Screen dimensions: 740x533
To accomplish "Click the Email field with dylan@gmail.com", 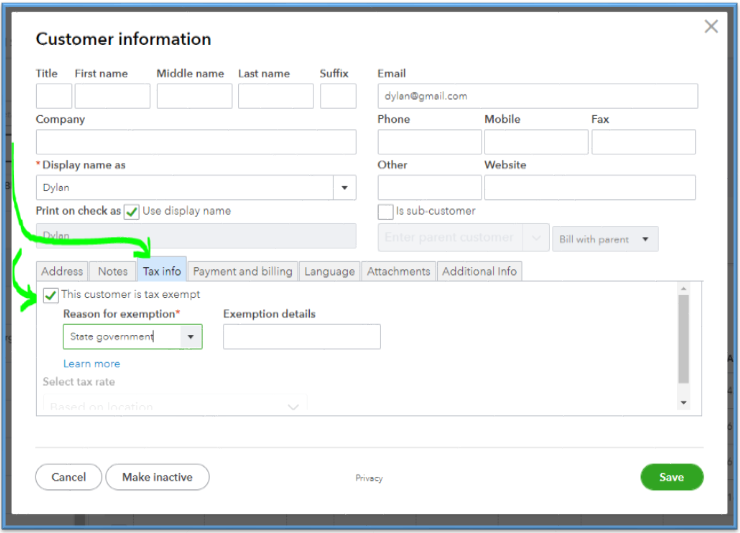I will 538,96.
